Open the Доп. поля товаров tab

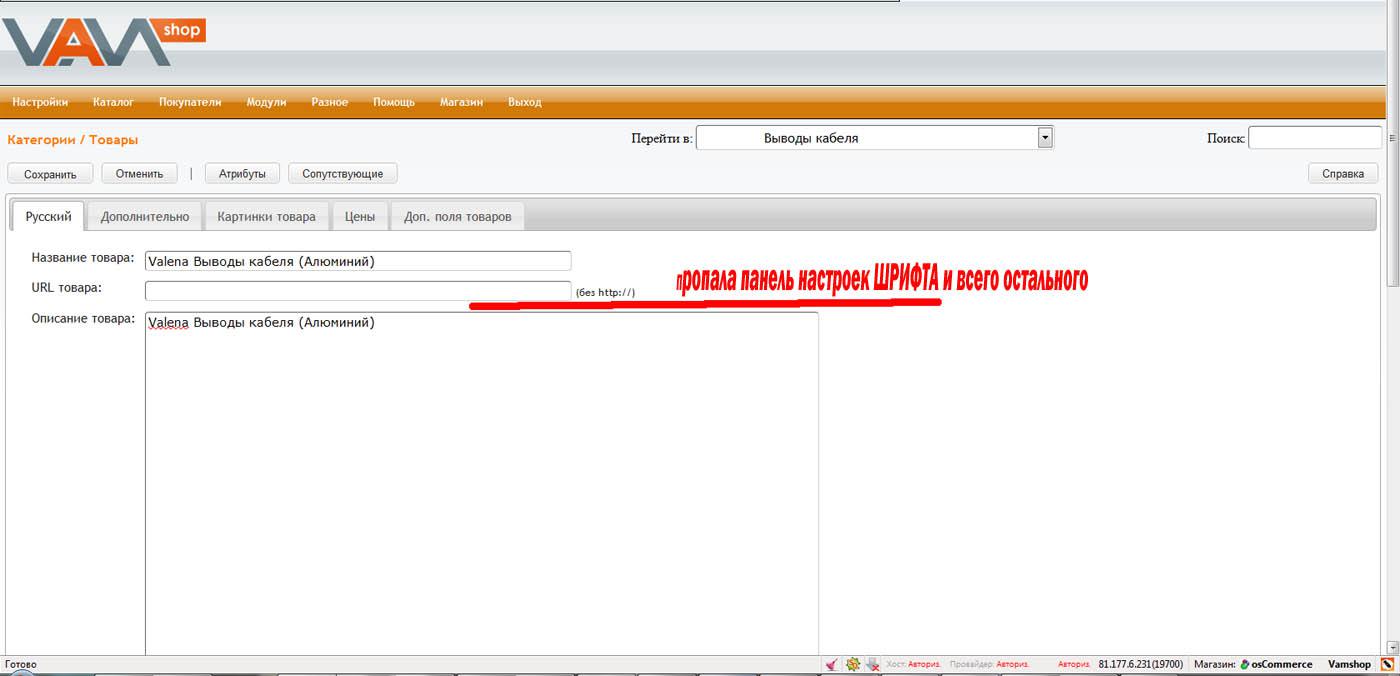pyautogui.click(x=457, y=216)
